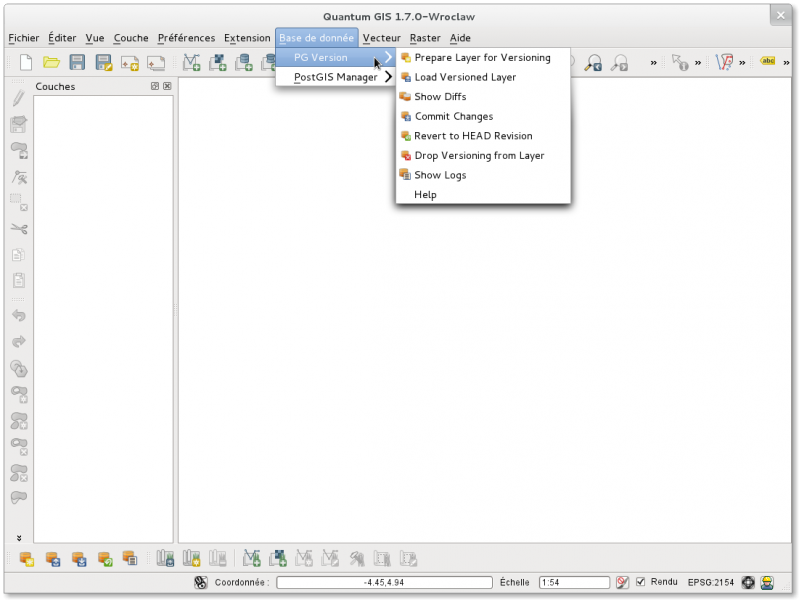Open the Vecteur menu
This screenshot has width=799, height=600.
click(381, 38)
